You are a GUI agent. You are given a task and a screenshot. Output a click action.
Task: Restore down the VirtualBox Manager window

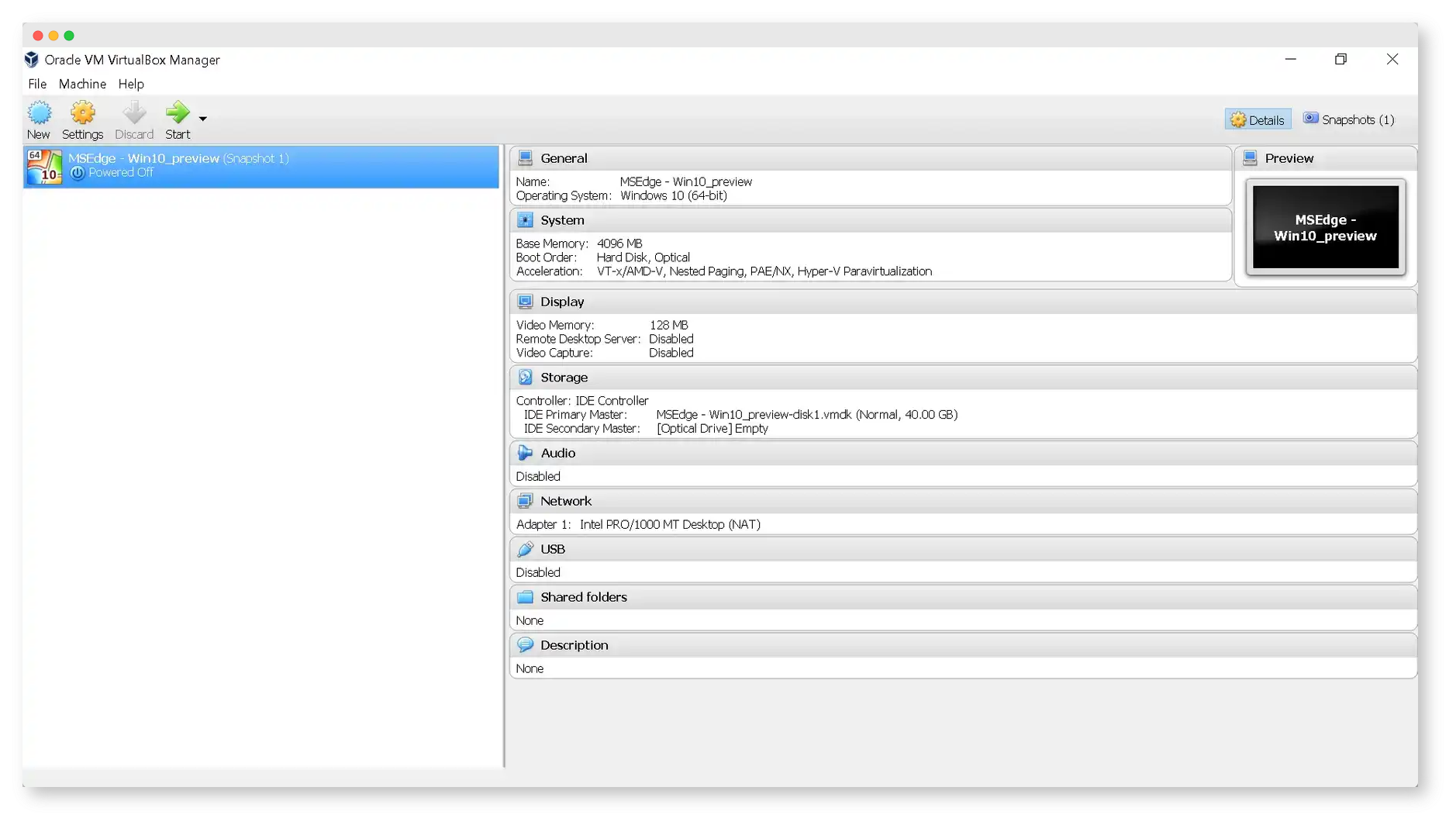[x=1340, y=60]
